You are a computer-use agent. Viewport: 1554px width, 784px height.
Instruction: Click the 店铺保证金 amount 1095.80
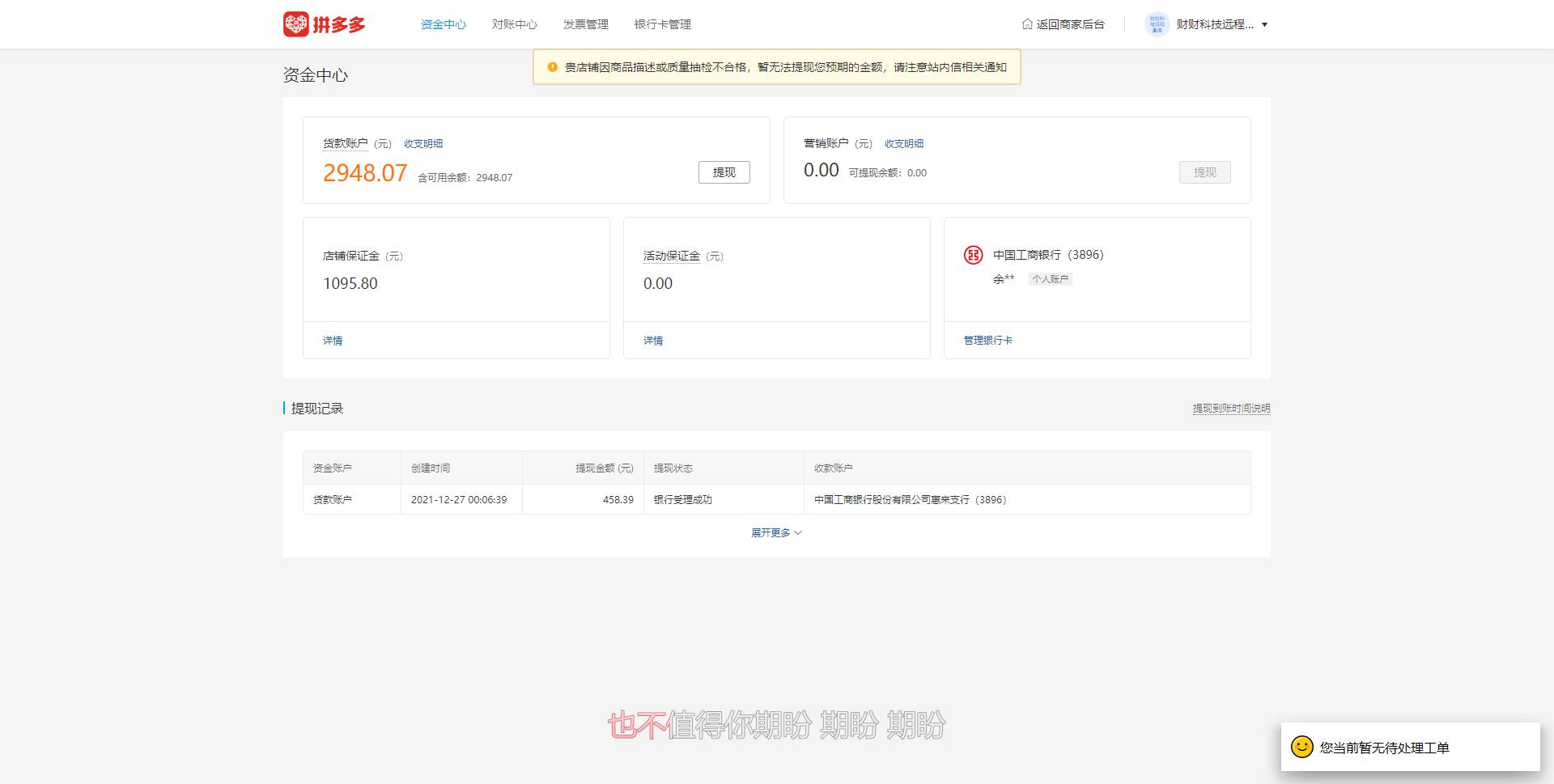point(350,283)
